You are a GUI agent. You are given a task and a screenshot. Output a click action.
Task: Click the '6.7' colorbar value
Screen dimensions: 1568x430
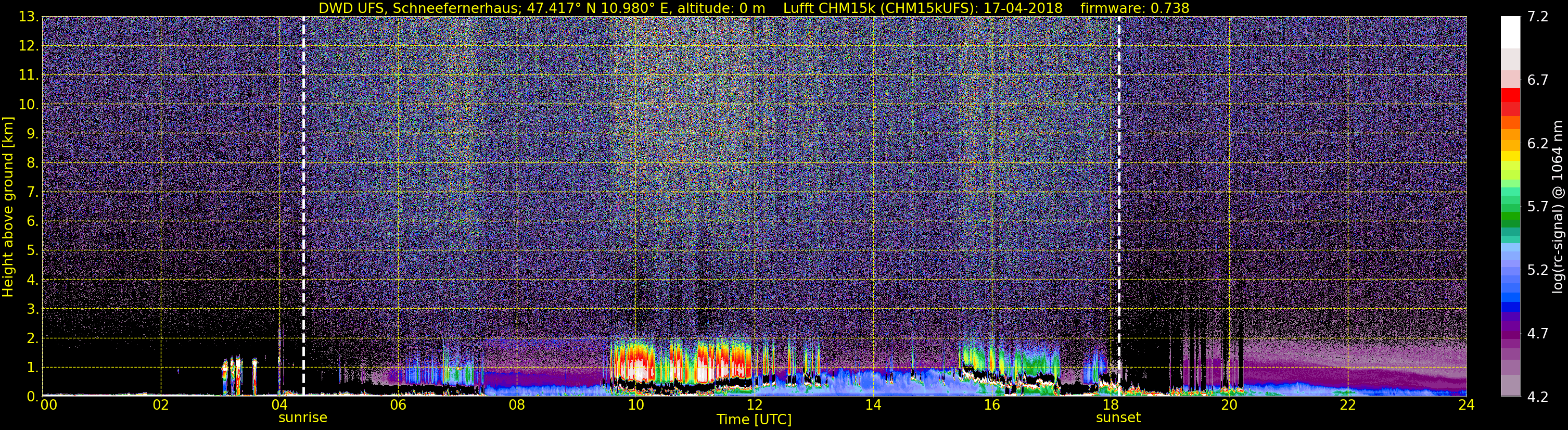coord(1538,80)
